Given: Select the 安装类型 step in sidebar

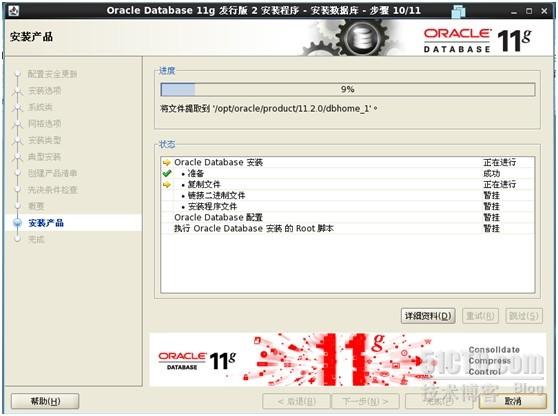Looking at the screenshot, I should click(x=44, y=140).
